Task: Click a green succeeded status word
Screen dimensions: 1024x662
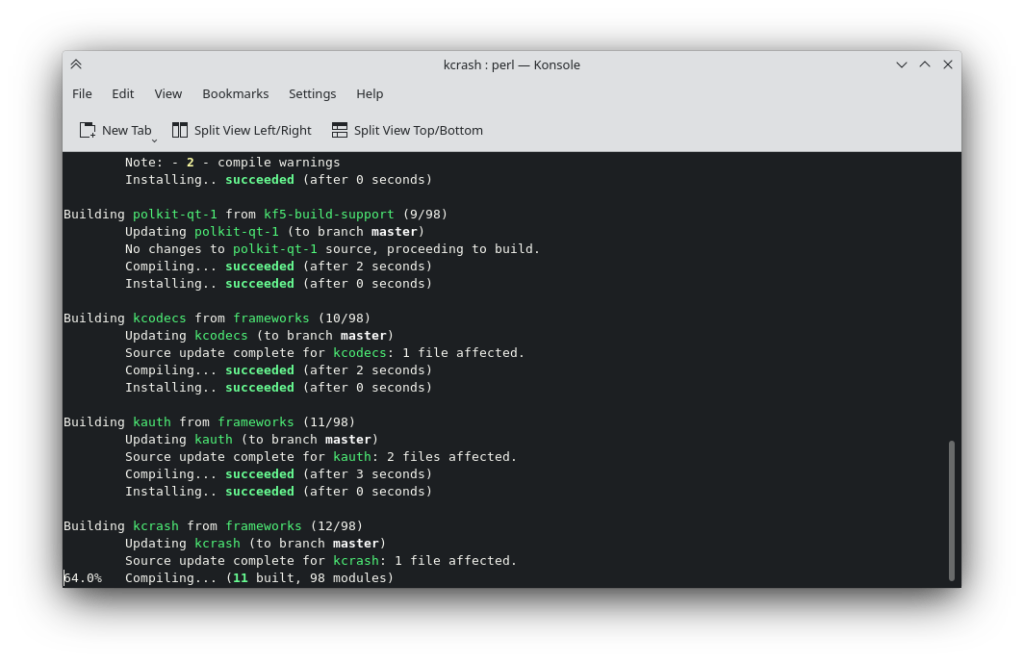Action: coord(259,266)
